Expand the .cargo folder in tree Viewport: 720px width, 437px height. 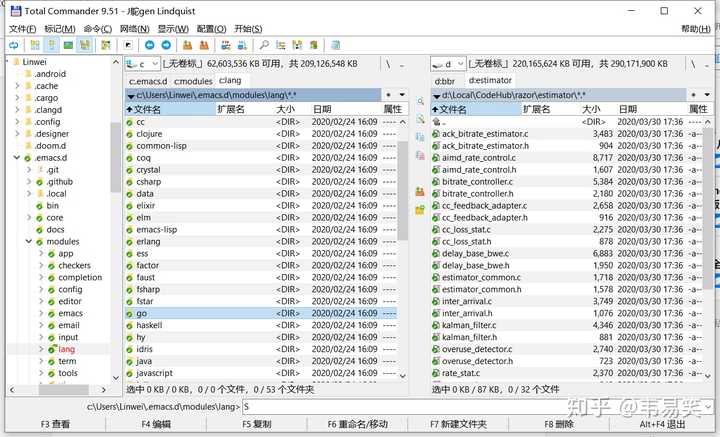click(x=17, y=98)
